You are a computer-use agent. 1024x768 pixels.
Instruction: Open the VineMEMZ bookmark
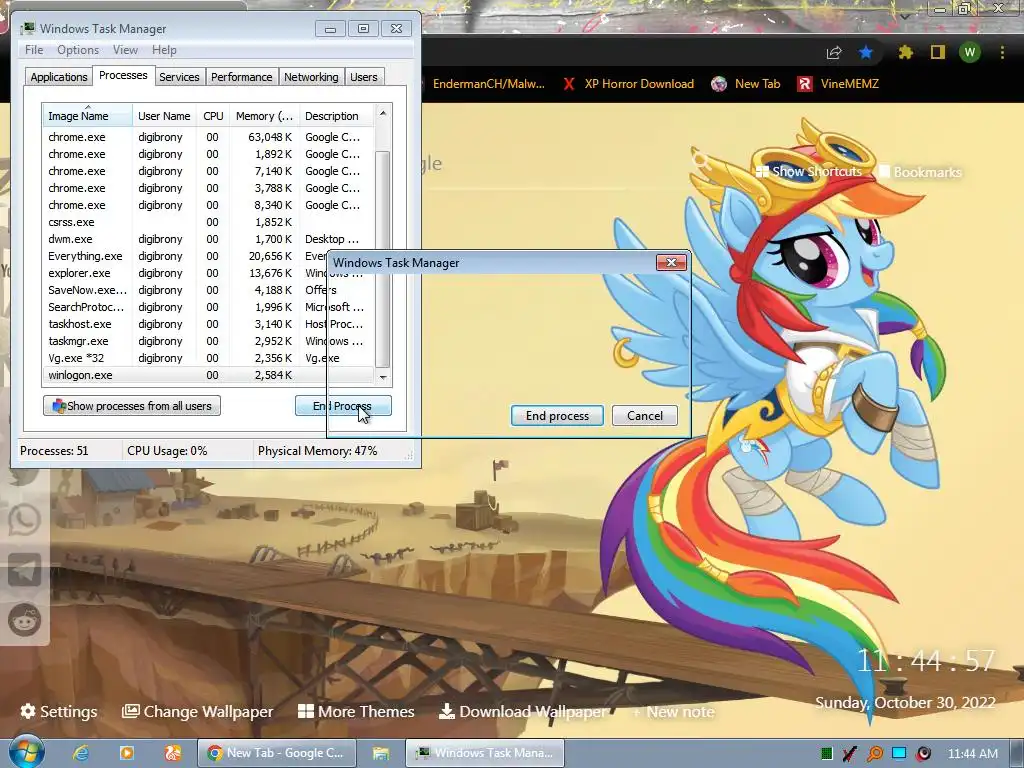point(838,84)
